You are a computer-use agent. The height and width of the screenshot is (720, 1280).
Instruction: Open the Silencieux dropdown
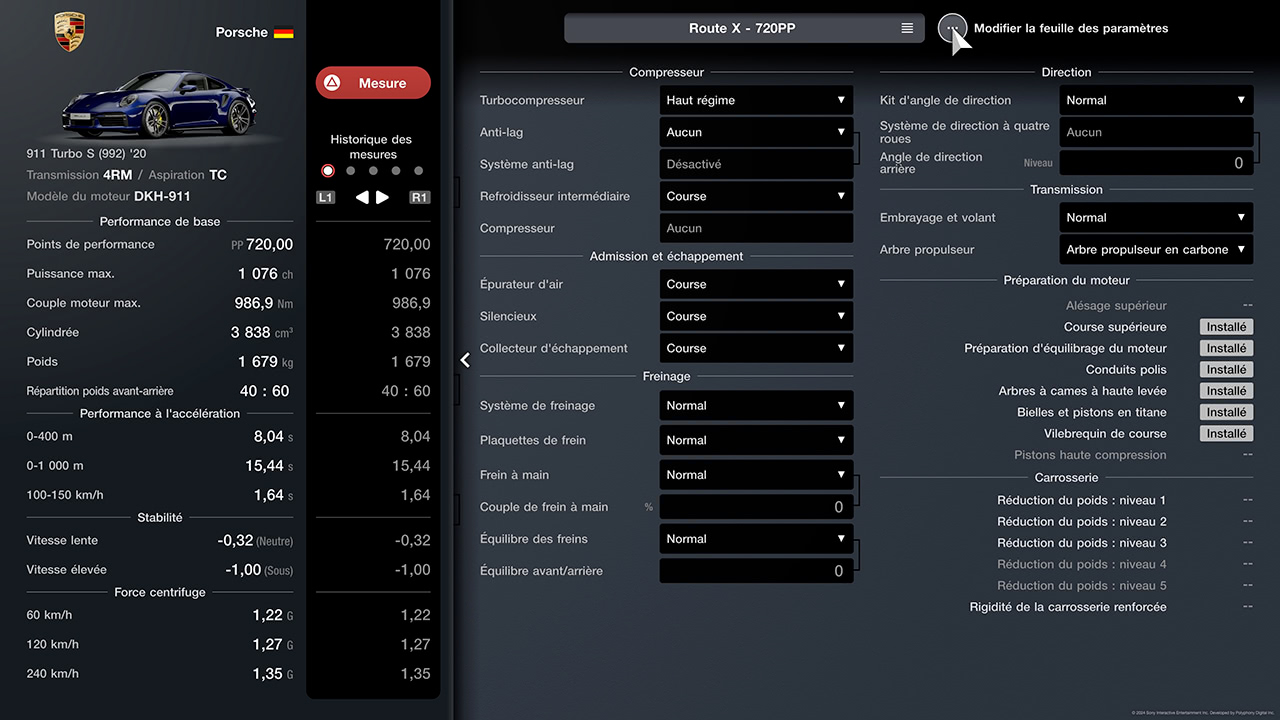point(756,316)
